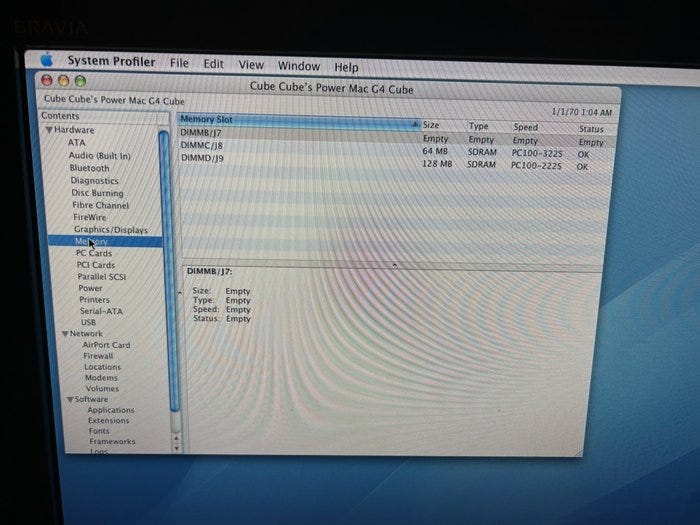Click the PC100-222S speed value
Screen dimensions: 700x525
coord(536,166)
